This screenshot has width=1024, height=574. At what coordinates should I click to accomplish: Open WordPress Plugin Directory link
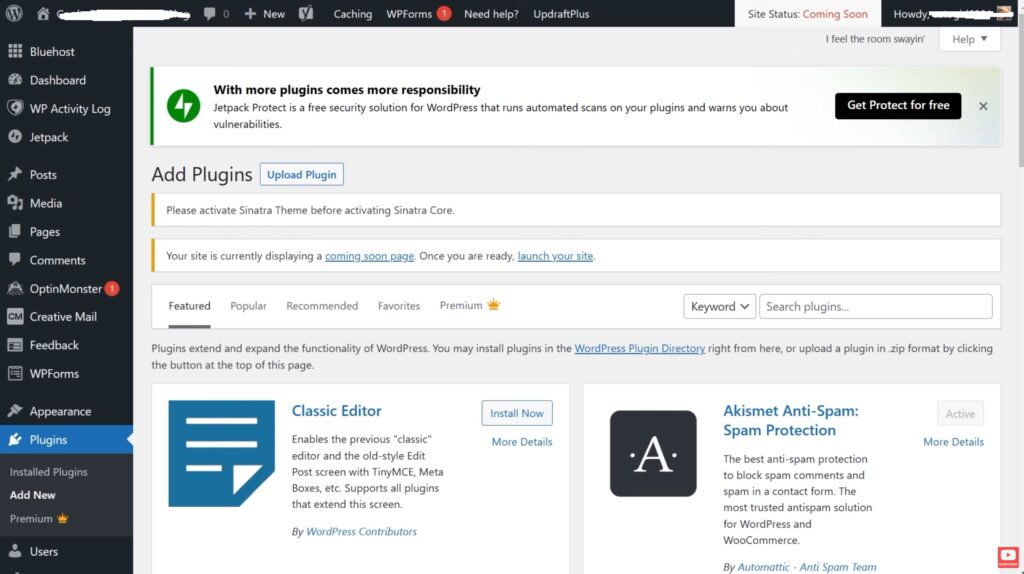(639, 348)
